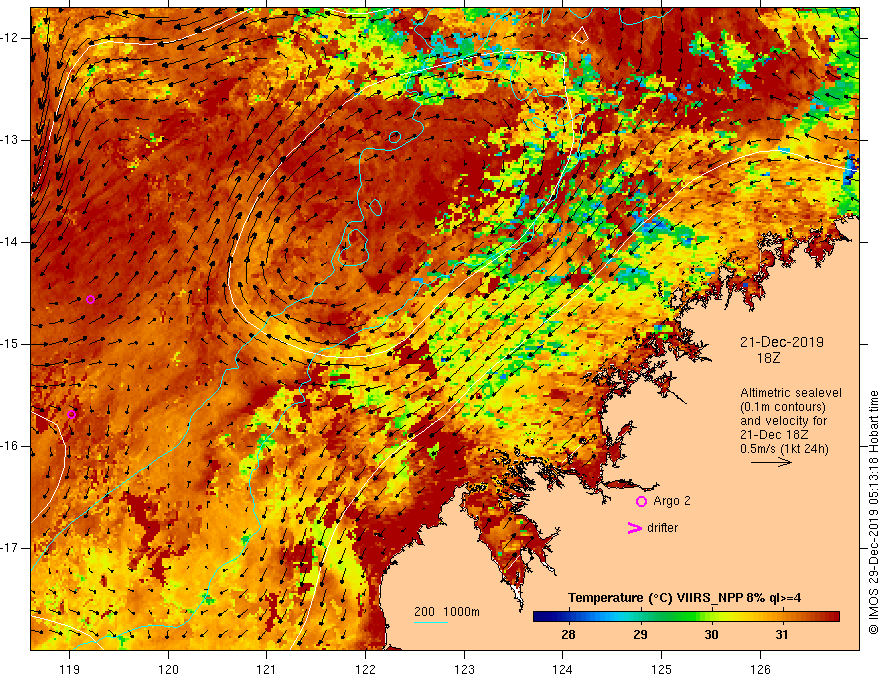Click the '122' longitude axis label
This screenshot has height=680, width=880.
point(365,669)
